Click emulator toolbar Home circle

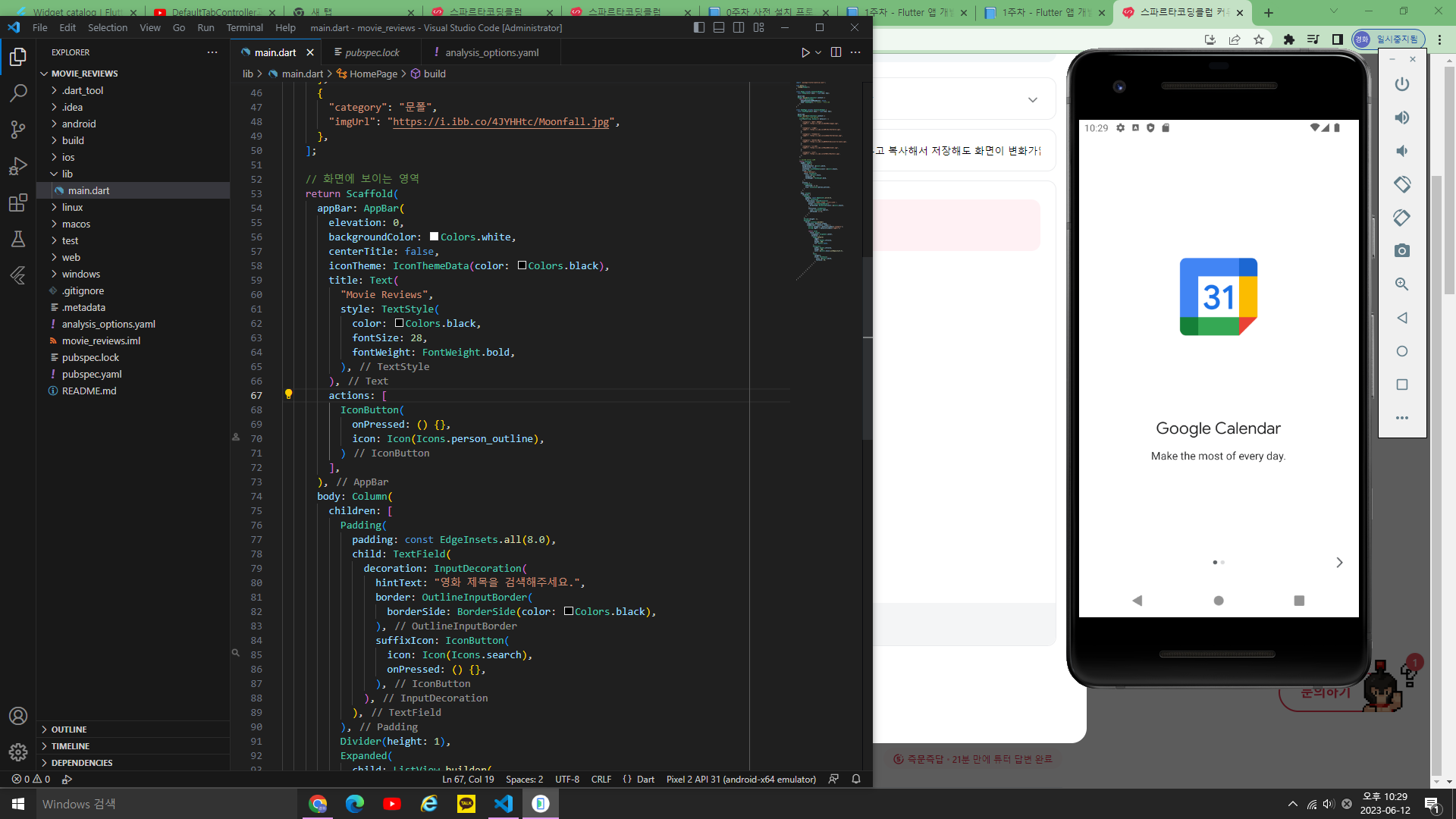[1402, 351]
